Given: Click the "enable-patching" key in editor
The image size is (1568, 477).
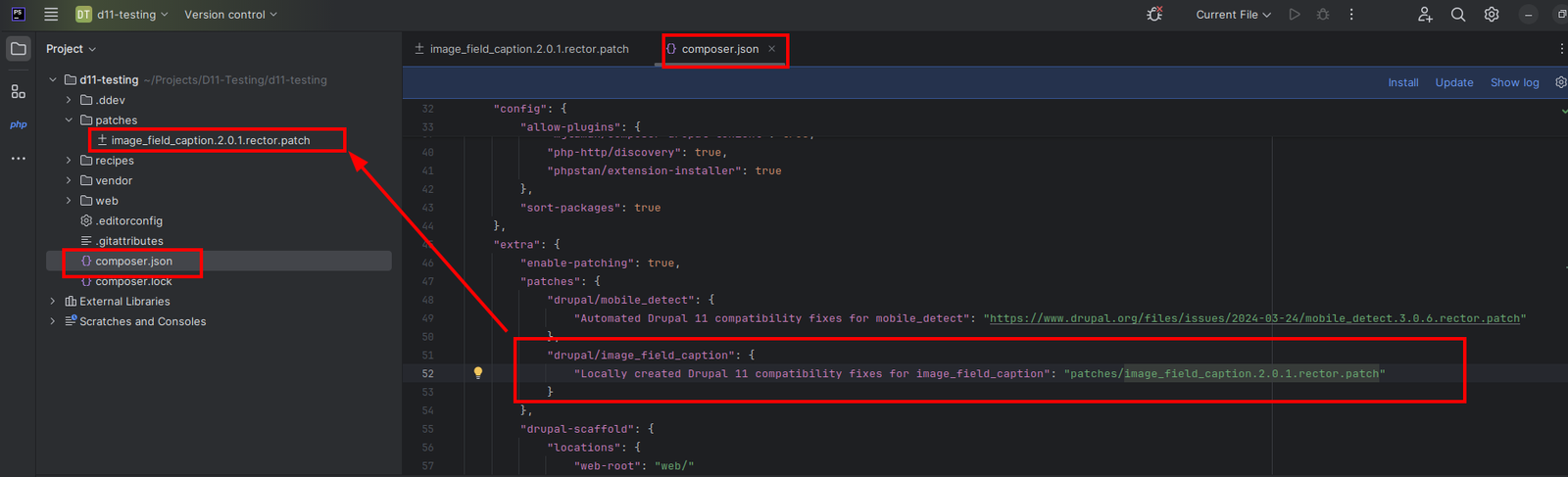Looking at the screenshot, I should click(580, 262).
